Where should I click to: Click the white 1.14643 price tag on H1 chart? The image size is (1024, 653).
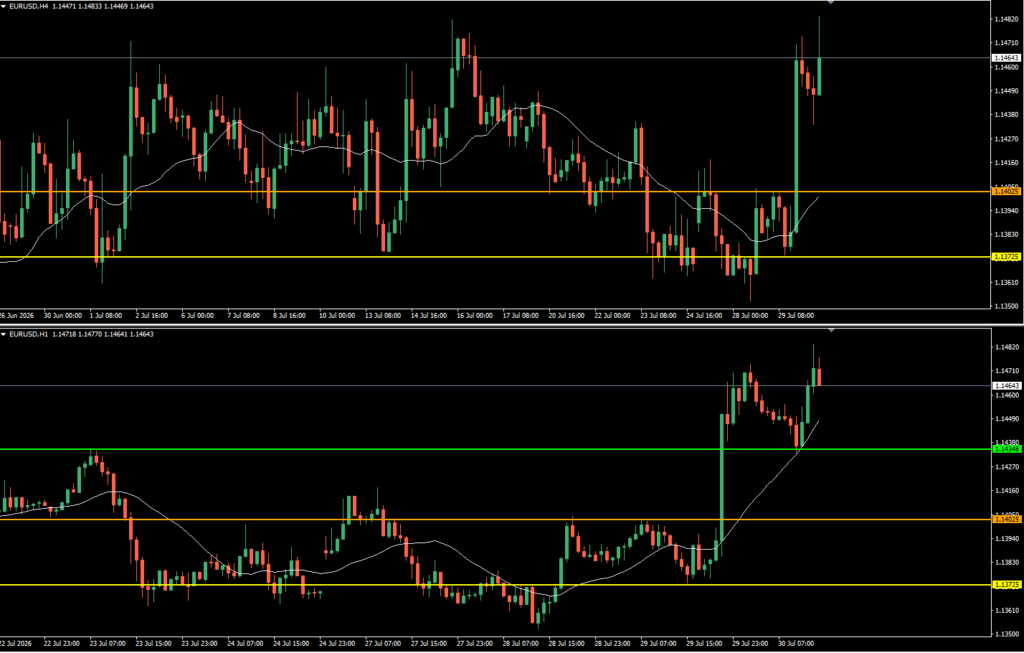pyautogui.click(x=1006, y=386)
